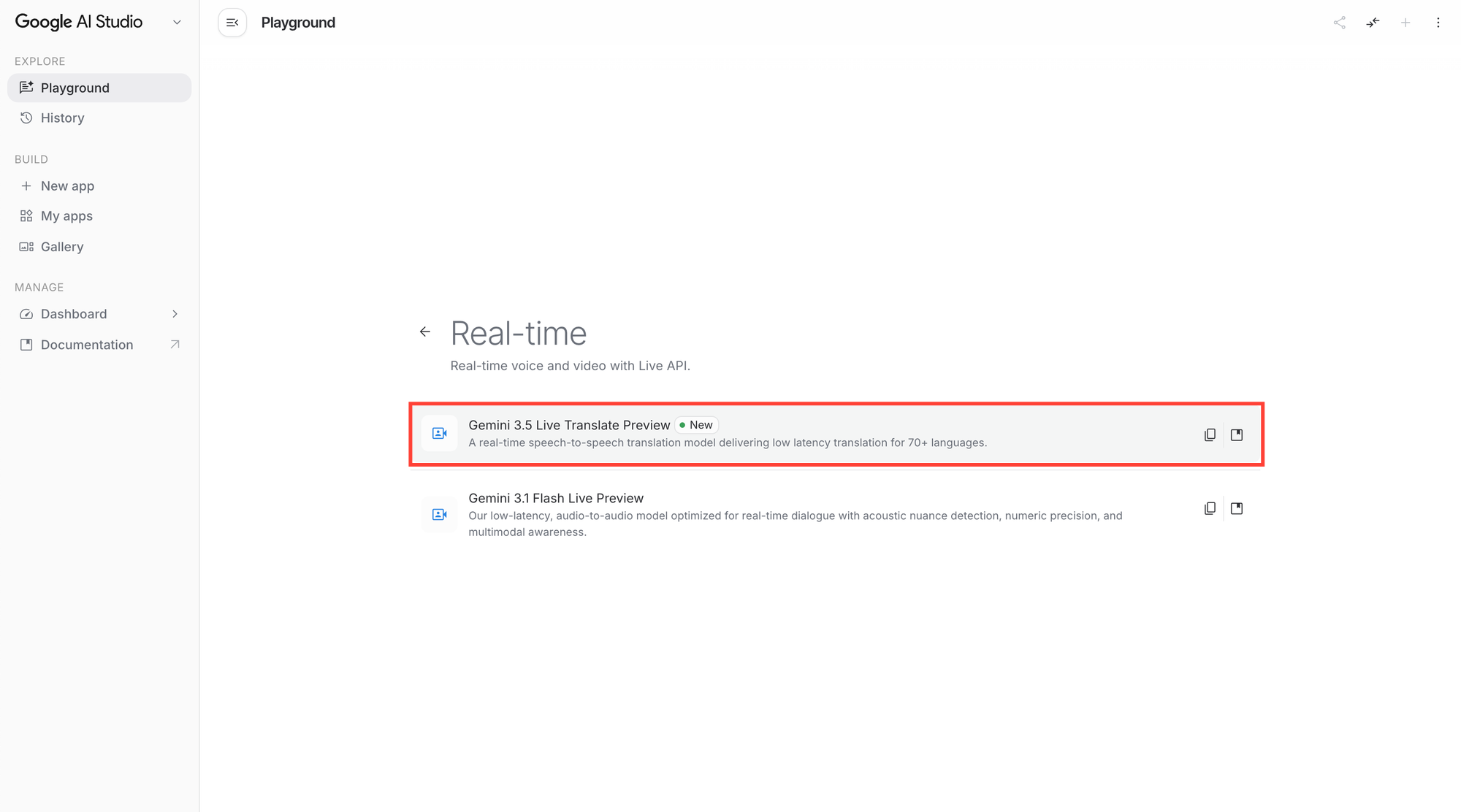The image size is (1461, 812).
Task: Click the My apps grid icon
Action: click(26, 216)
